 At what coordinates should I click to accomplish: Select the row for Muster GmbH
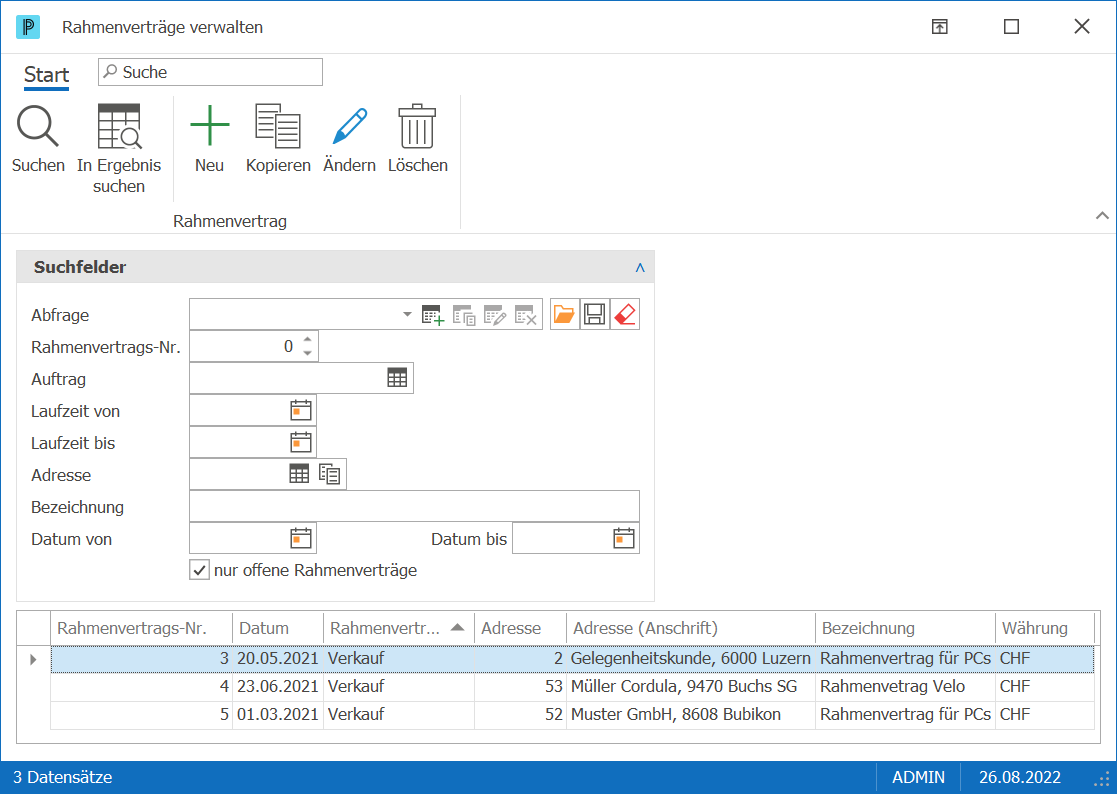[x=572, y=715]
